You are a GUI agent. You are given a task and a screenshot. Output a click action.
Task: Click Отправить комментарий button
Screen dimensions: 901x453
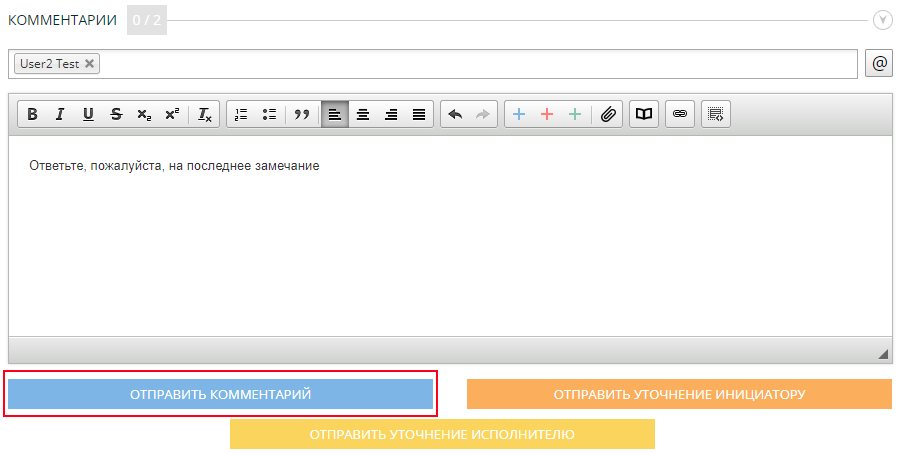[x=221, y=395]
